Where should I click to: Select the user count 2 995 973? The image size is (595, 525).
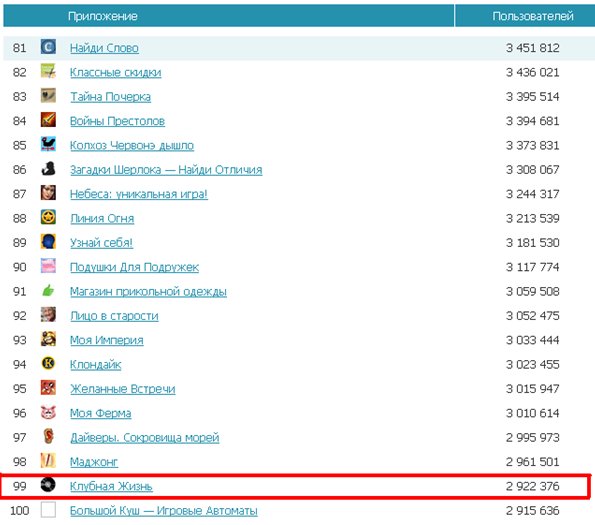pyautogui.click(x=532, y=437)
